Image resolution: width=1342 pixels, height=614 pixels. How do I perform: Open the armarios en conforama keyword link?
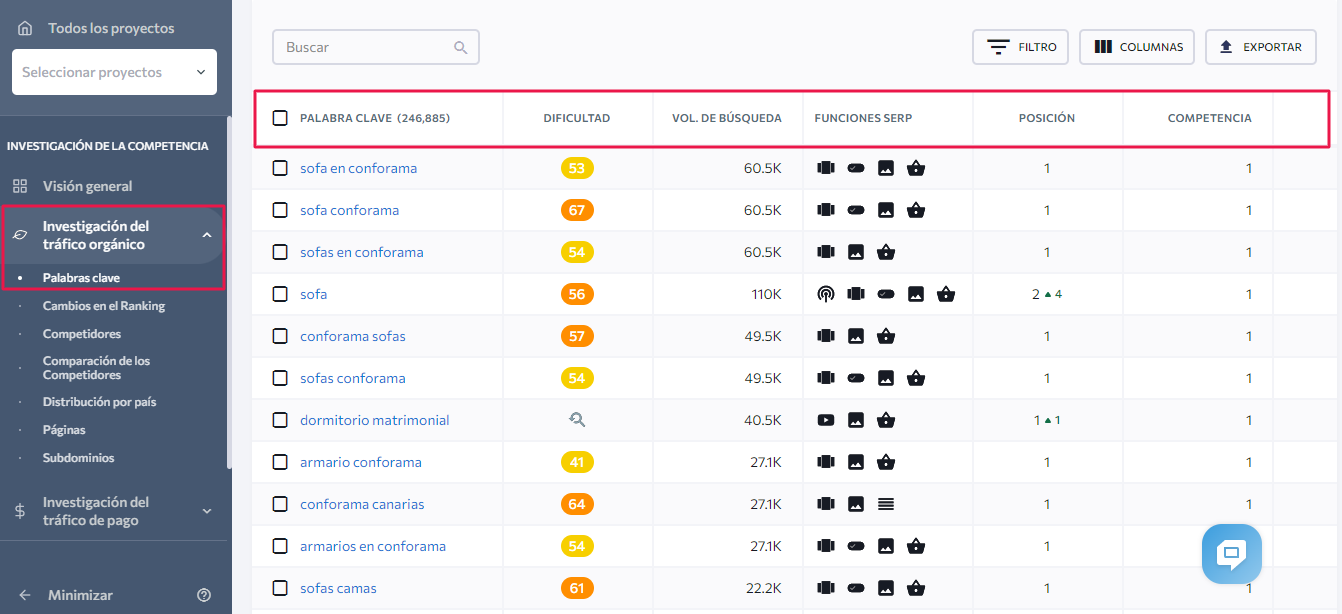pos(373,546)
